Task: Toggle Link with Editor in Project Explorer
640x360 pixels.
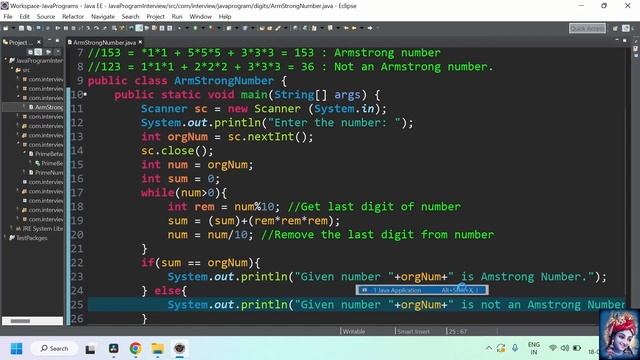Action: point(38,52)
